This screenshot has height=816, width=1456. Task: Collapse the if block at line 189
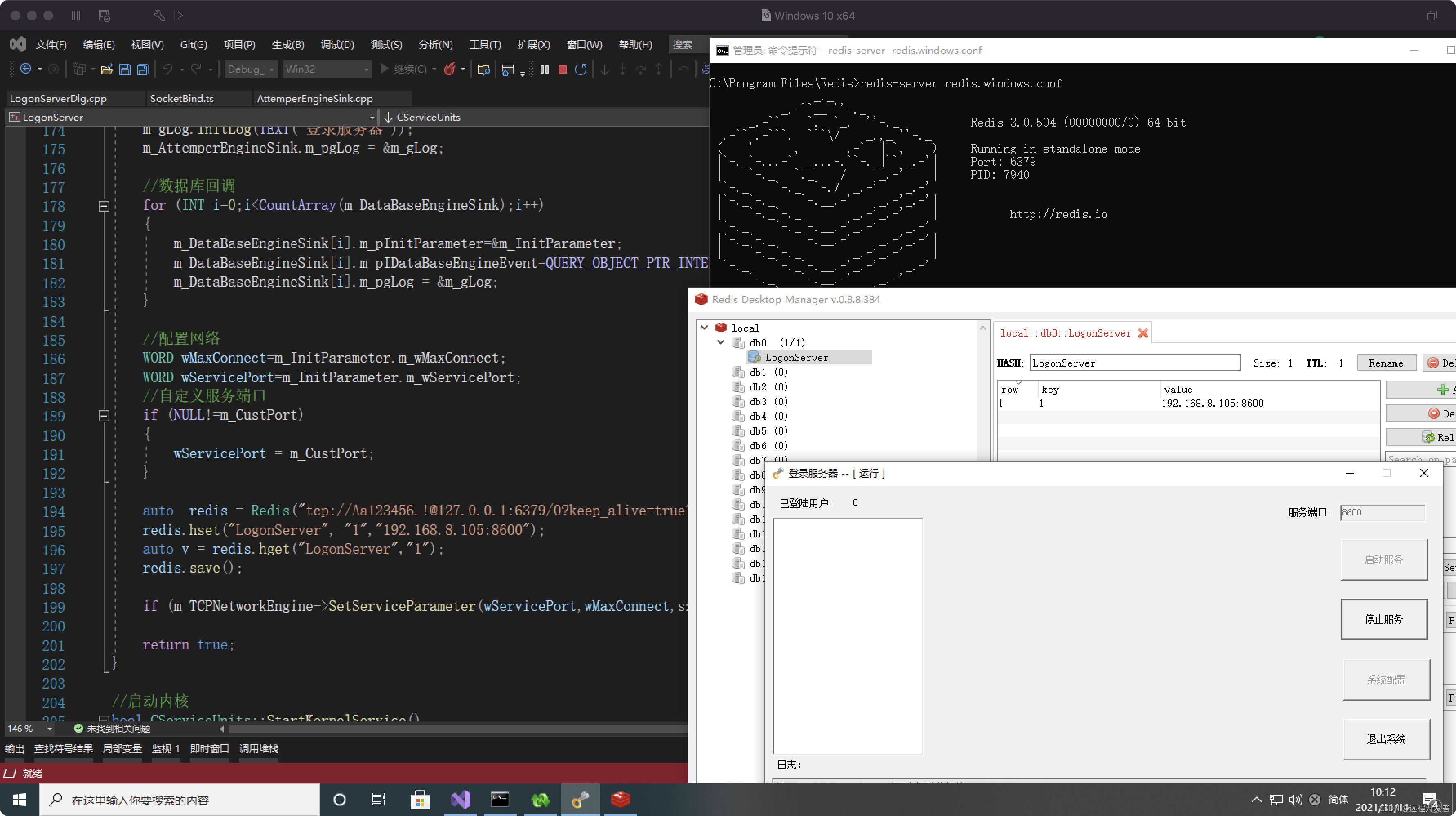coord(104,416)
